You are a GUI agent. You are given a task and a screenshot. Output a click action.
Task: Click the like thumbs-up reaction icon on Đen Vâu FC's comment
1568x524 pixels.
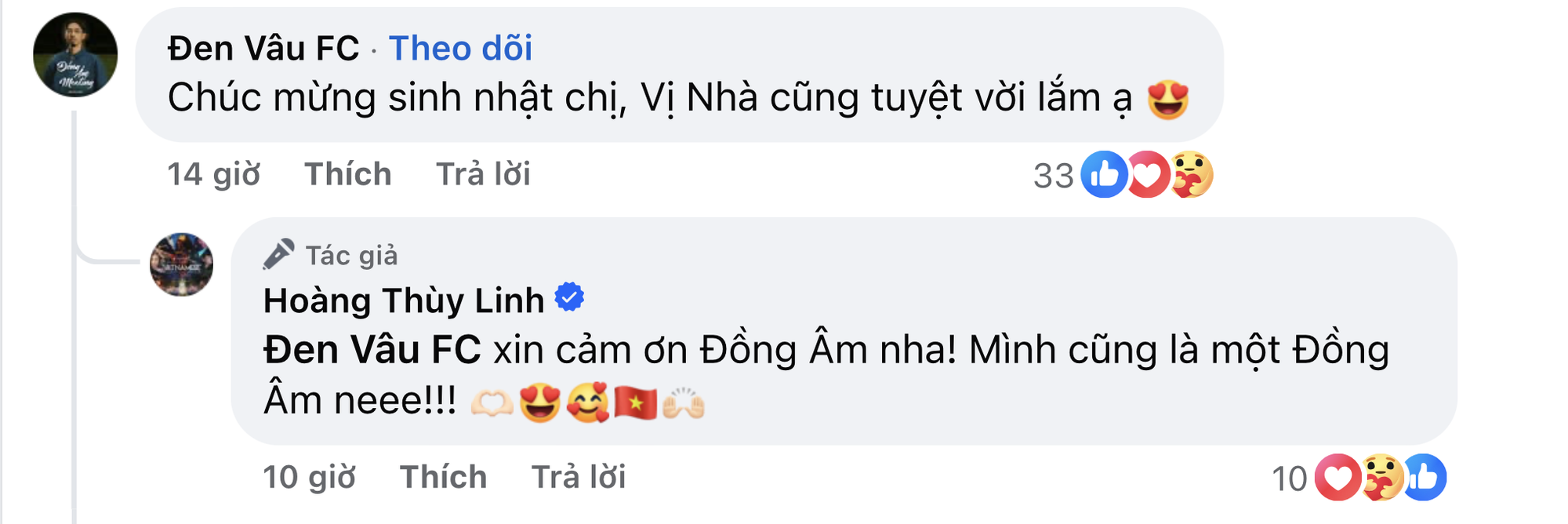[x=1105, y=176]
